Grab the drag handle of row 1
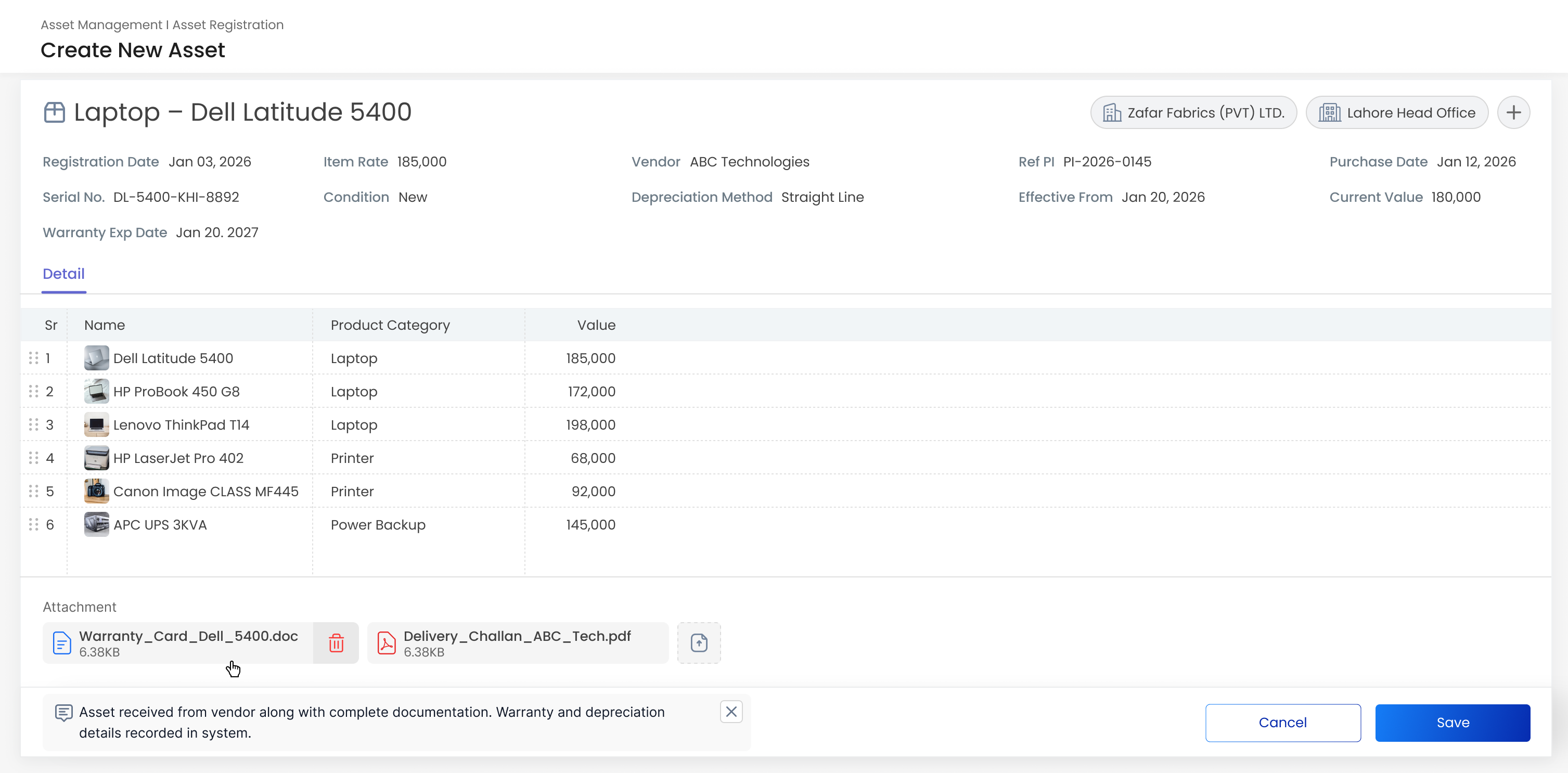This screenshot has width=1568, height=773. tap(33, 358)
